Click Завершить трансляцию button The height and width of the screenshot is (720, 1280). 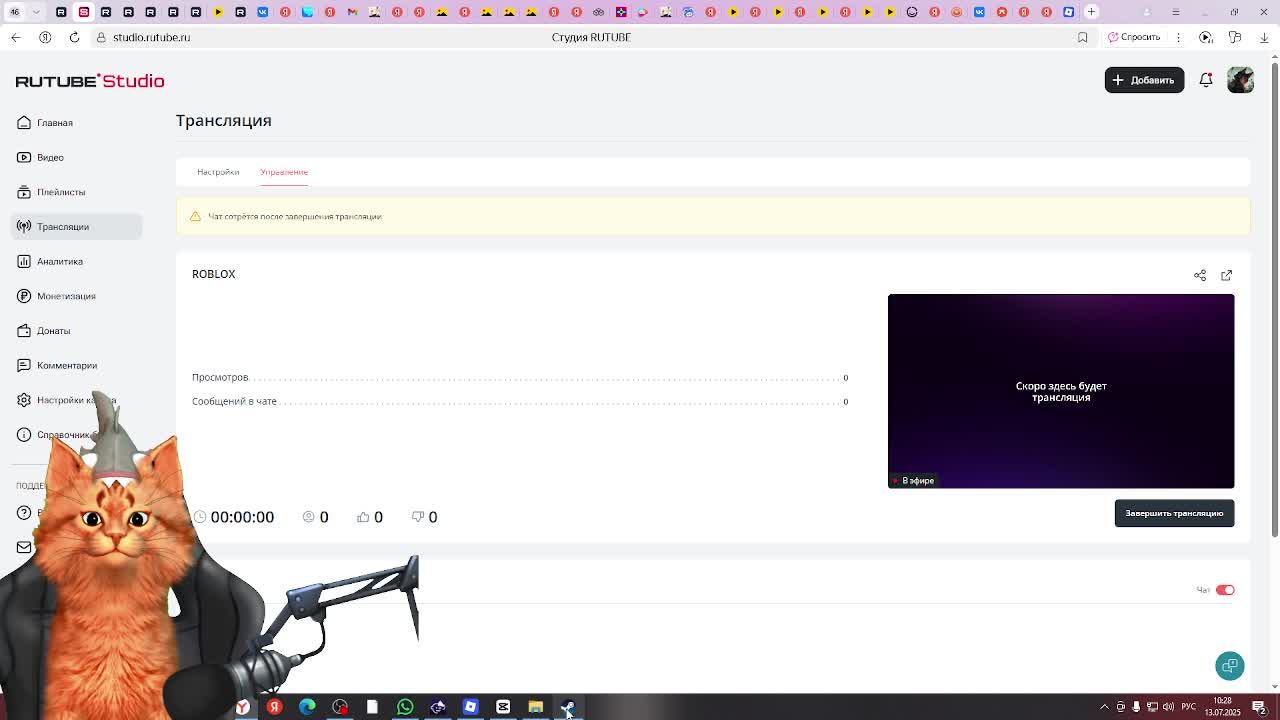1174,513
